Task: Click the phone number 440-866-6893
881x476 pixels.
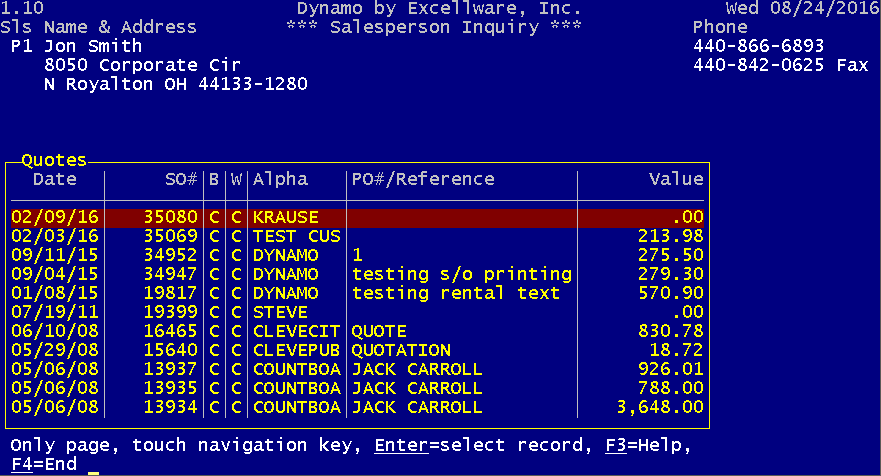Action: click(x=759, y=46)
